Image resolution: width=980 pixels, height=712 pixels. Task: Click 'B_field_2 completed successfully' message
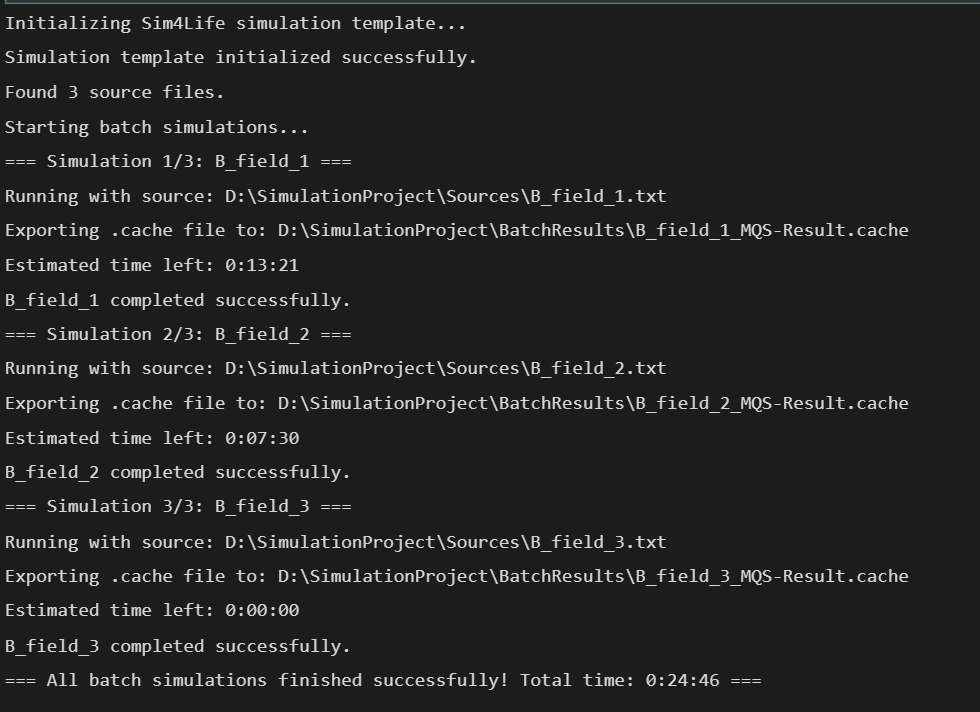point(178,472)
